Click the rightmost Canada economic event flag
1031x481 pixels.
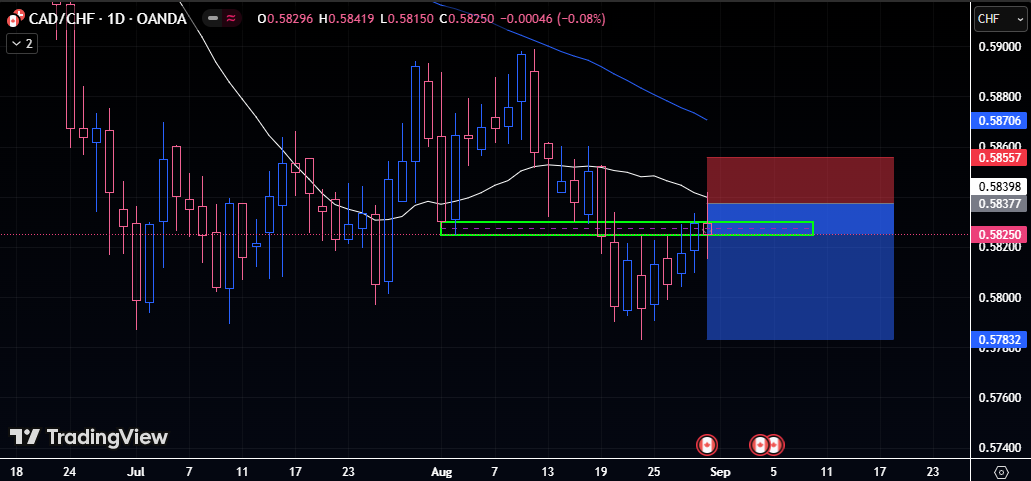774,446
